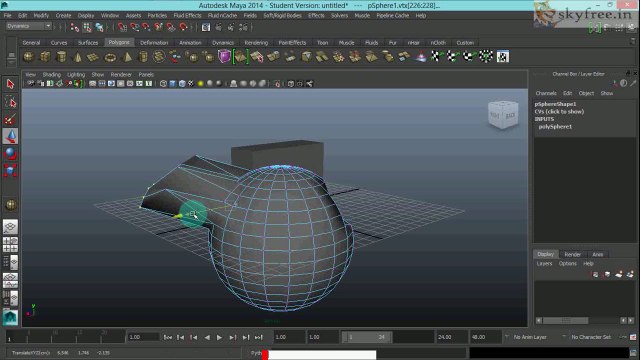Toggle snap to curves

tap(134, 27)
